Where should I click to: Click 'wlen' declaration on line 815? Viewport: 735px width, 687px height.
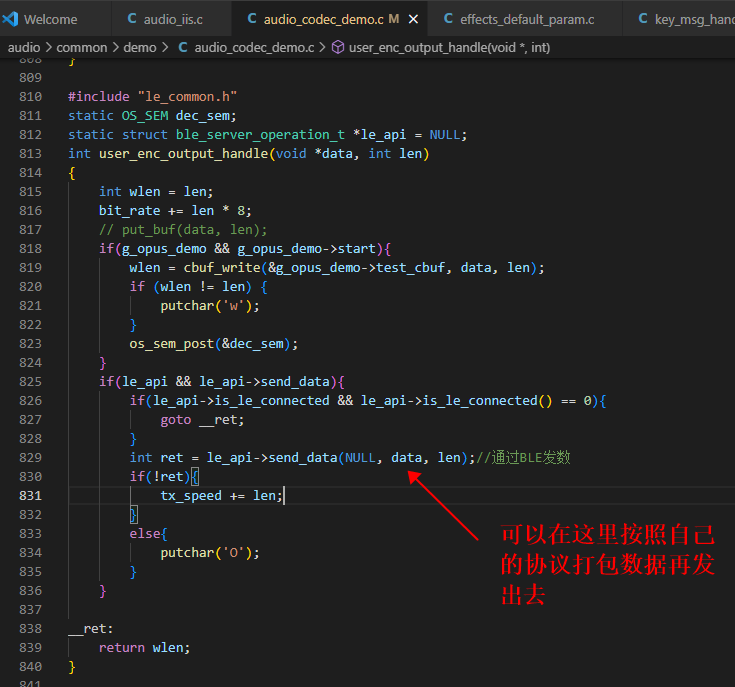pyautogui.click(x=145, y=192)
